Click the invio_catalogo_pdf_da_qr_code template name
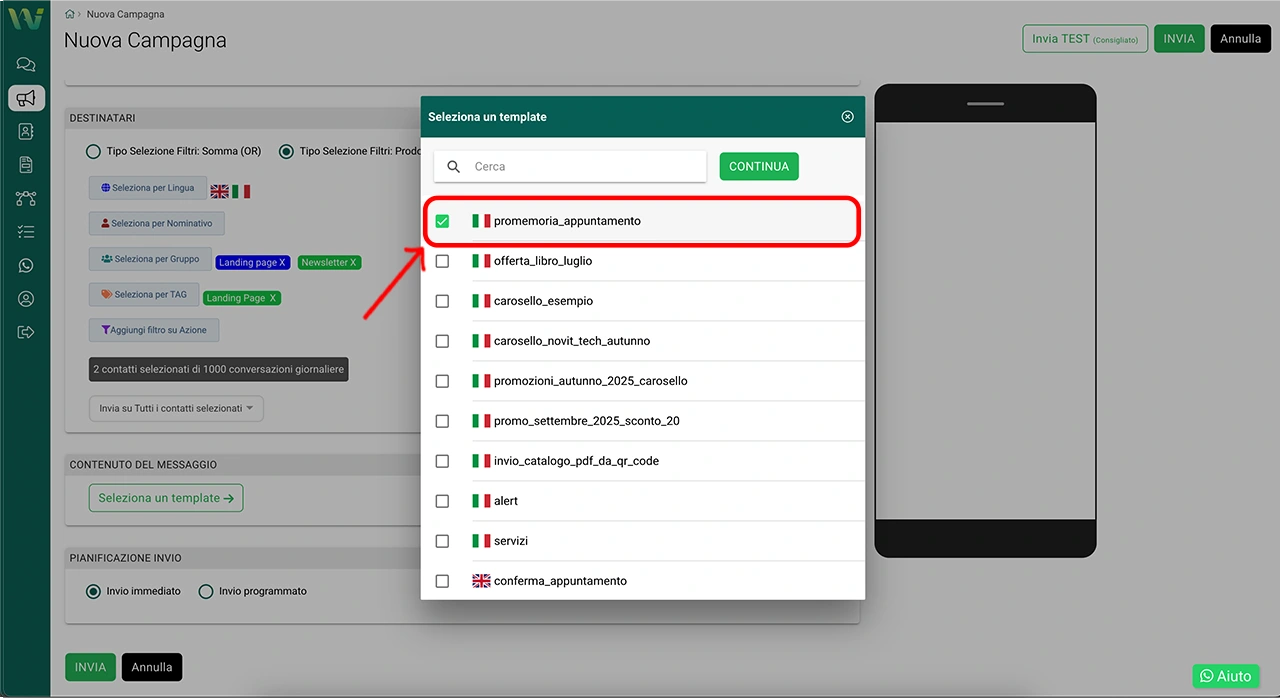1280x698 pixels. pos(576,461)
